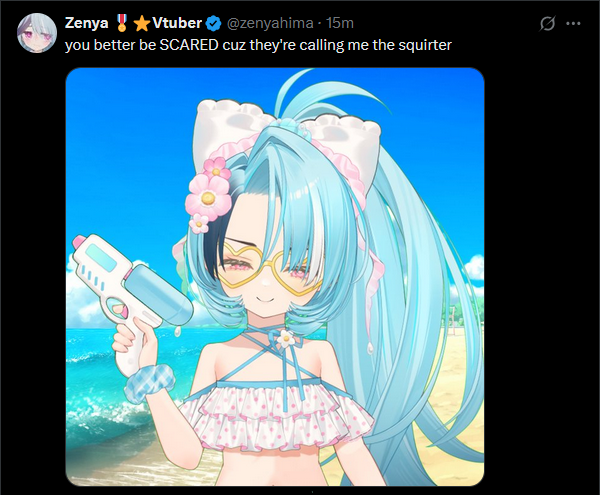
Task: Click the display name Zenya
Action: (x=86, y=23)
